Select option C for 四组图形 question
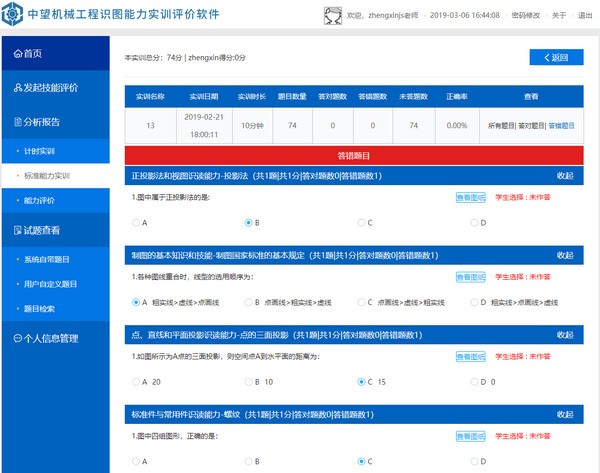This screenshot has height=473, width=600. pos(361,462)
